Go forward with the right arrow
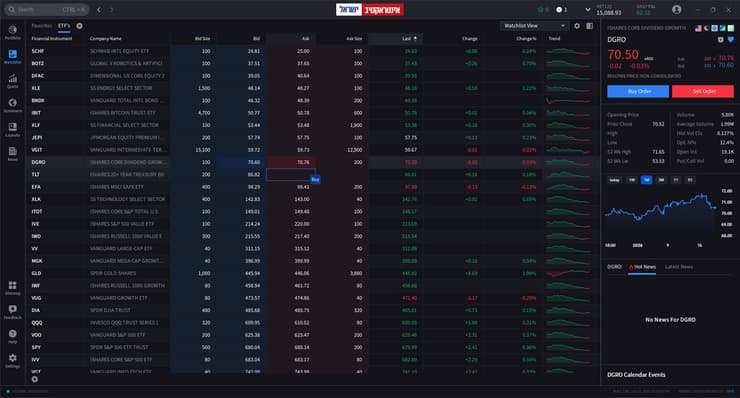 [111, 9]
